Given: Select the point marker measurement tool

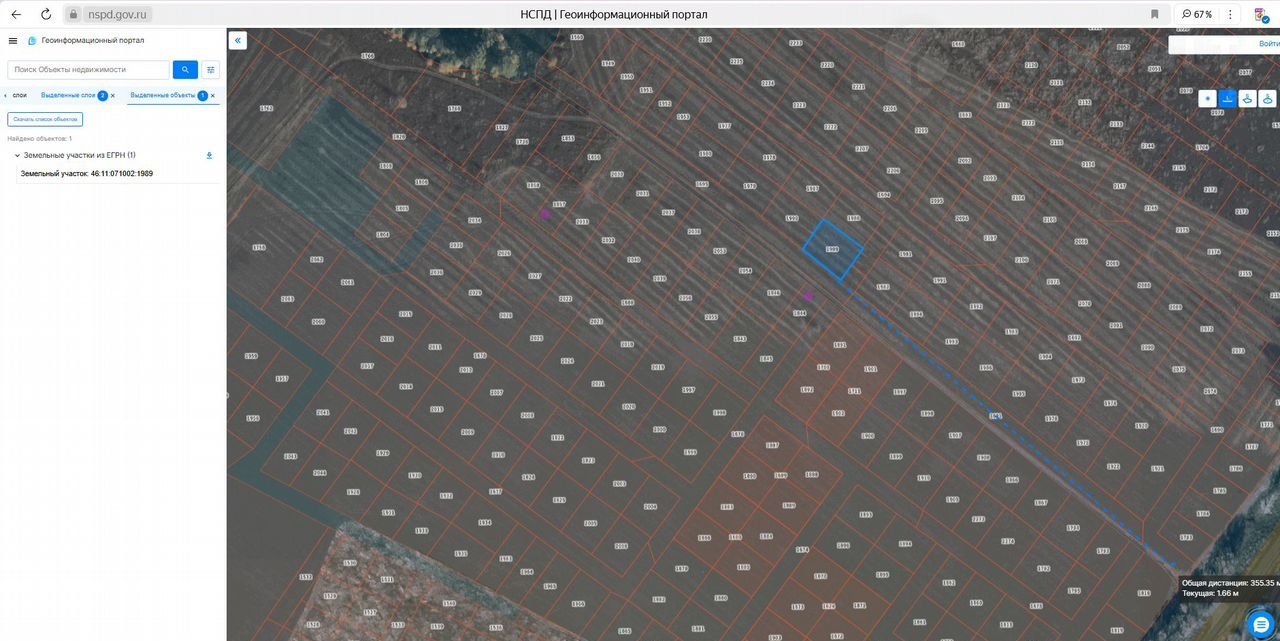Looking at the screenshot, I should [x=1207, y=98].
